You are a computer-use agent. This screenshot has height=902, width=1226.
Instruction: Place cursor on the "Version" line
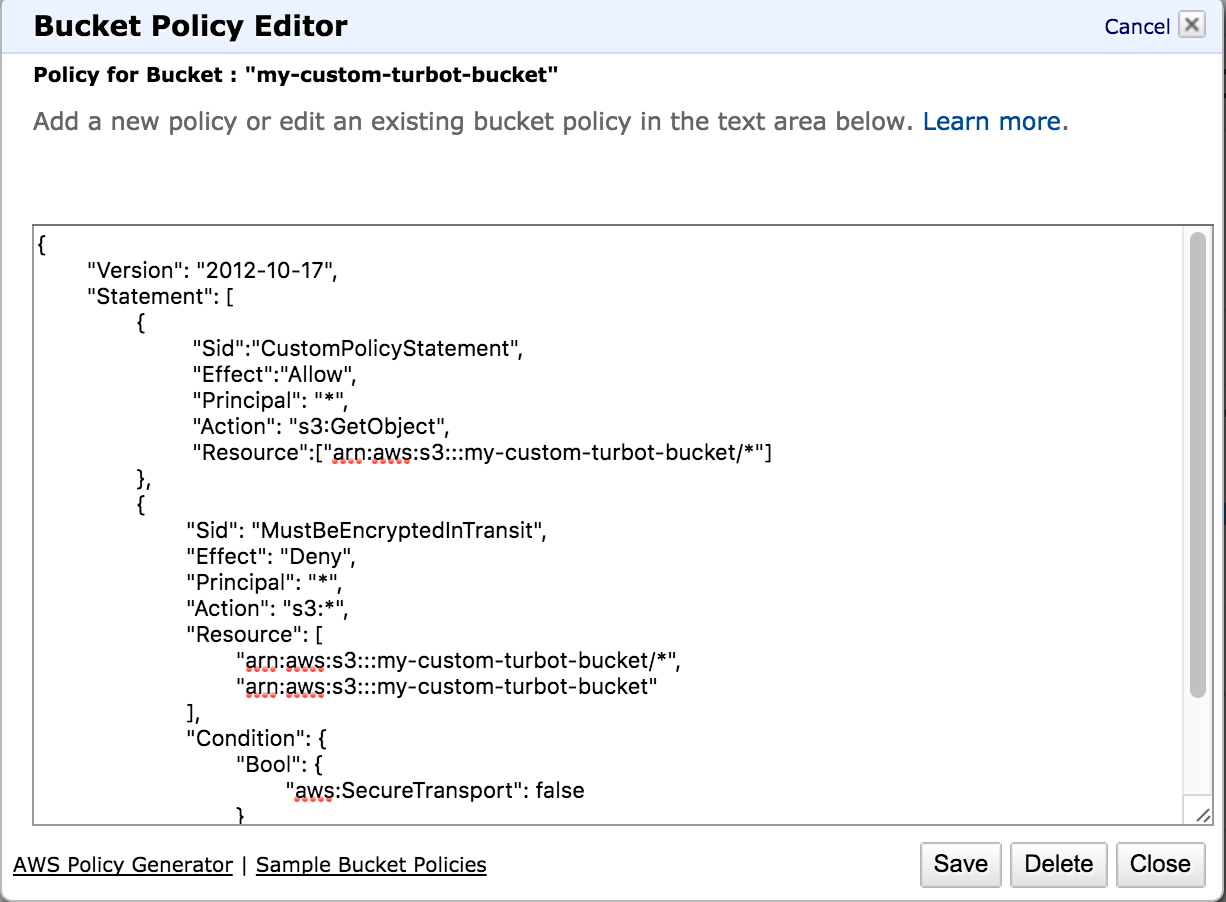212,270
